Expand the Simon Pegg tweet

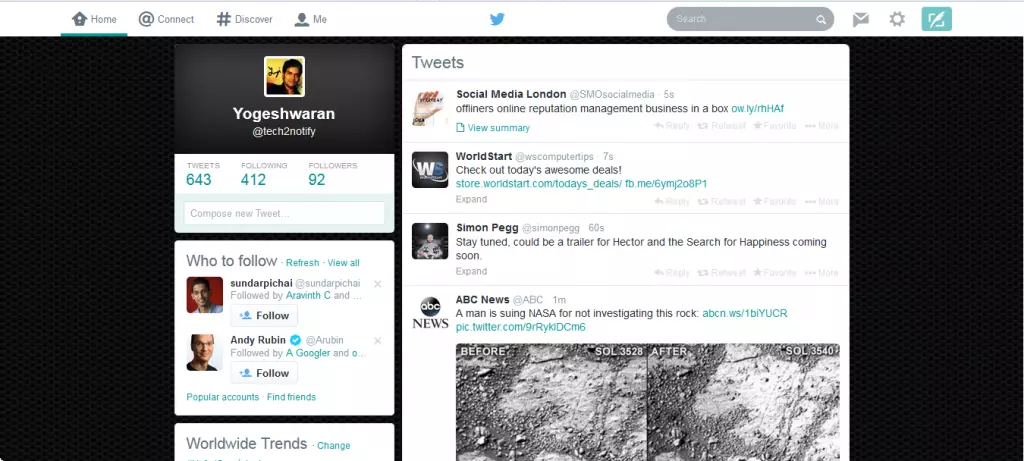[472, 271]
